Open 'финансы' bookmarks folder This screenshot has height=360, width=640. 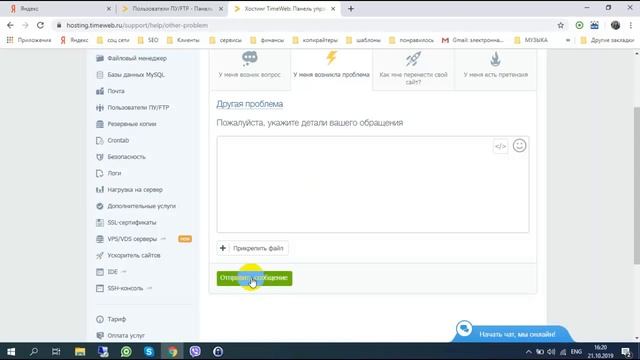[x=267, y=40]
